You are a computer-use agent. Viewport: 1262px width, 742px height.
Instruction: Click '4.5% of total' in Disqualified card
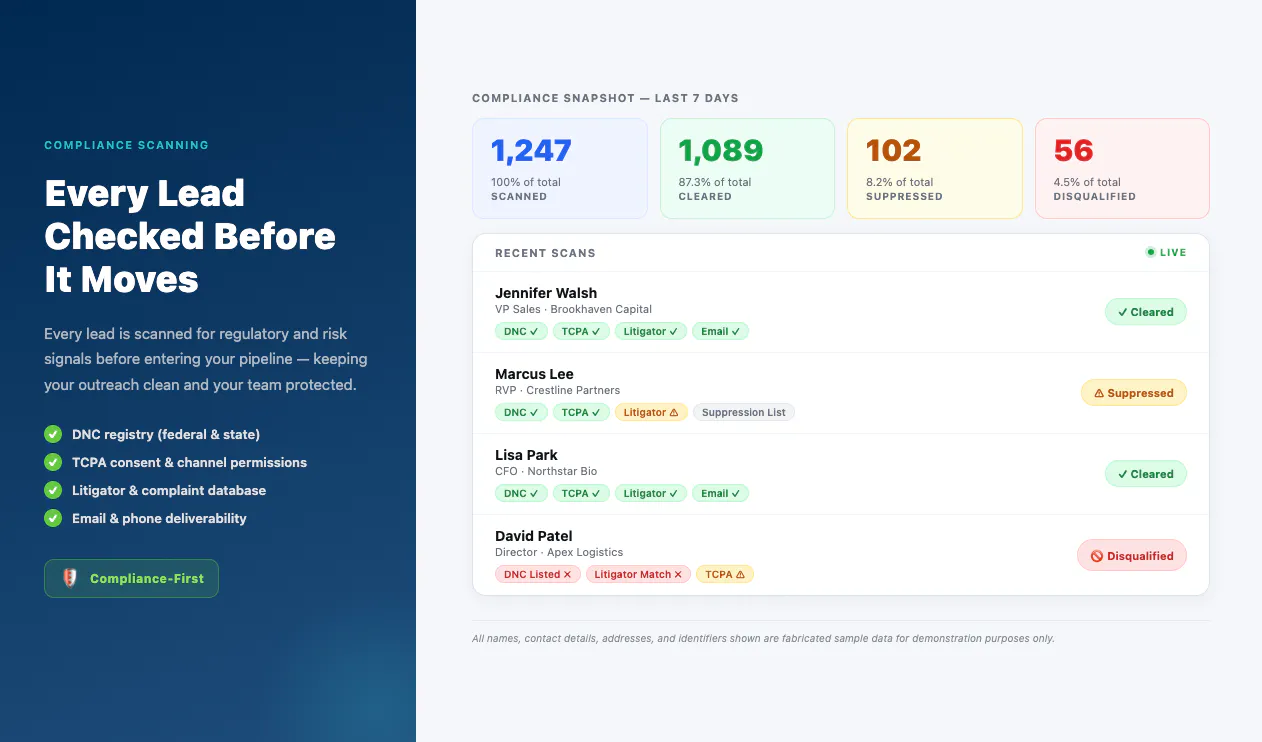(1087, 182)
